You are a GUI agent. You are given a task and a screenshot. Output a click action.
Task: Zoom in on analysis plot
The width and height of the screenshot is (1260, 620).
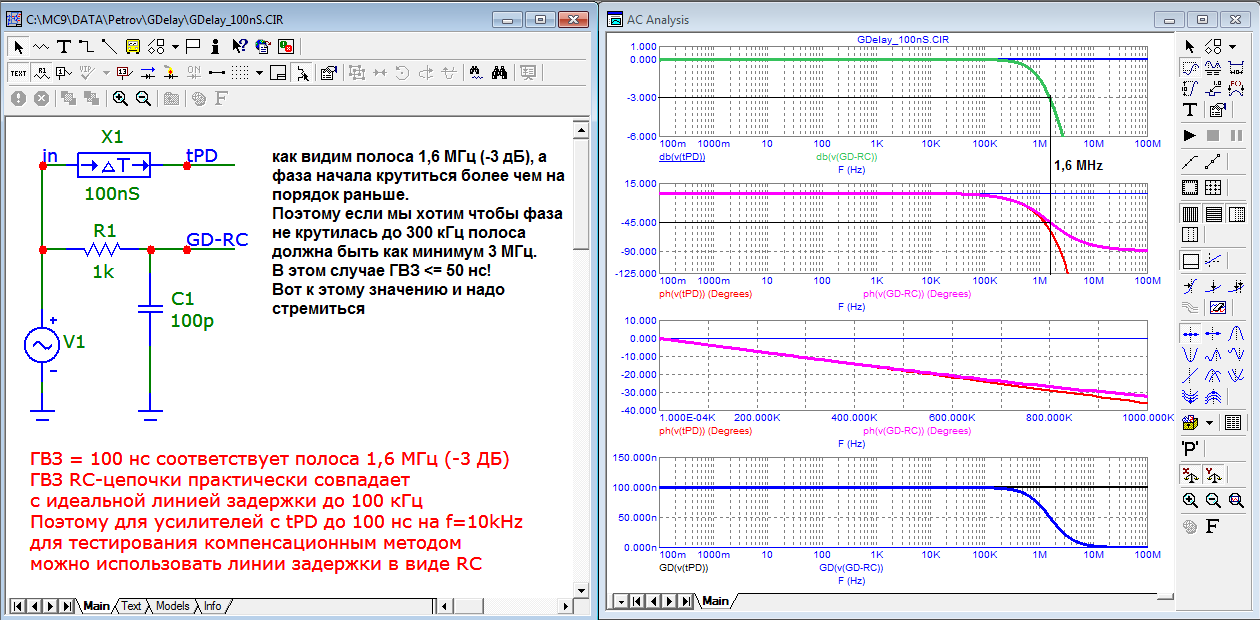coord(1190,500)
